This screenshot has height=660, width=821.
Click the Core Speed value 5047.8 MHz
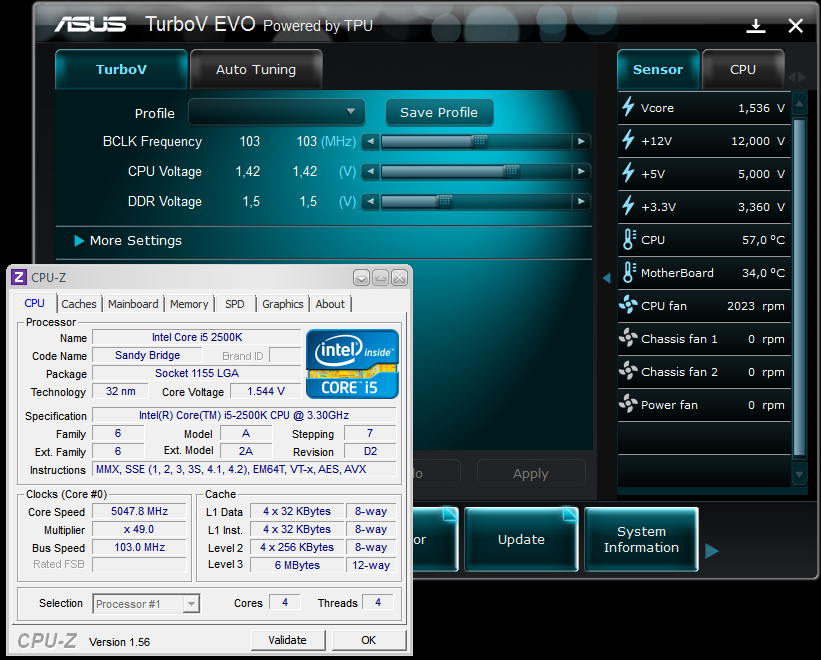(139, 511)
